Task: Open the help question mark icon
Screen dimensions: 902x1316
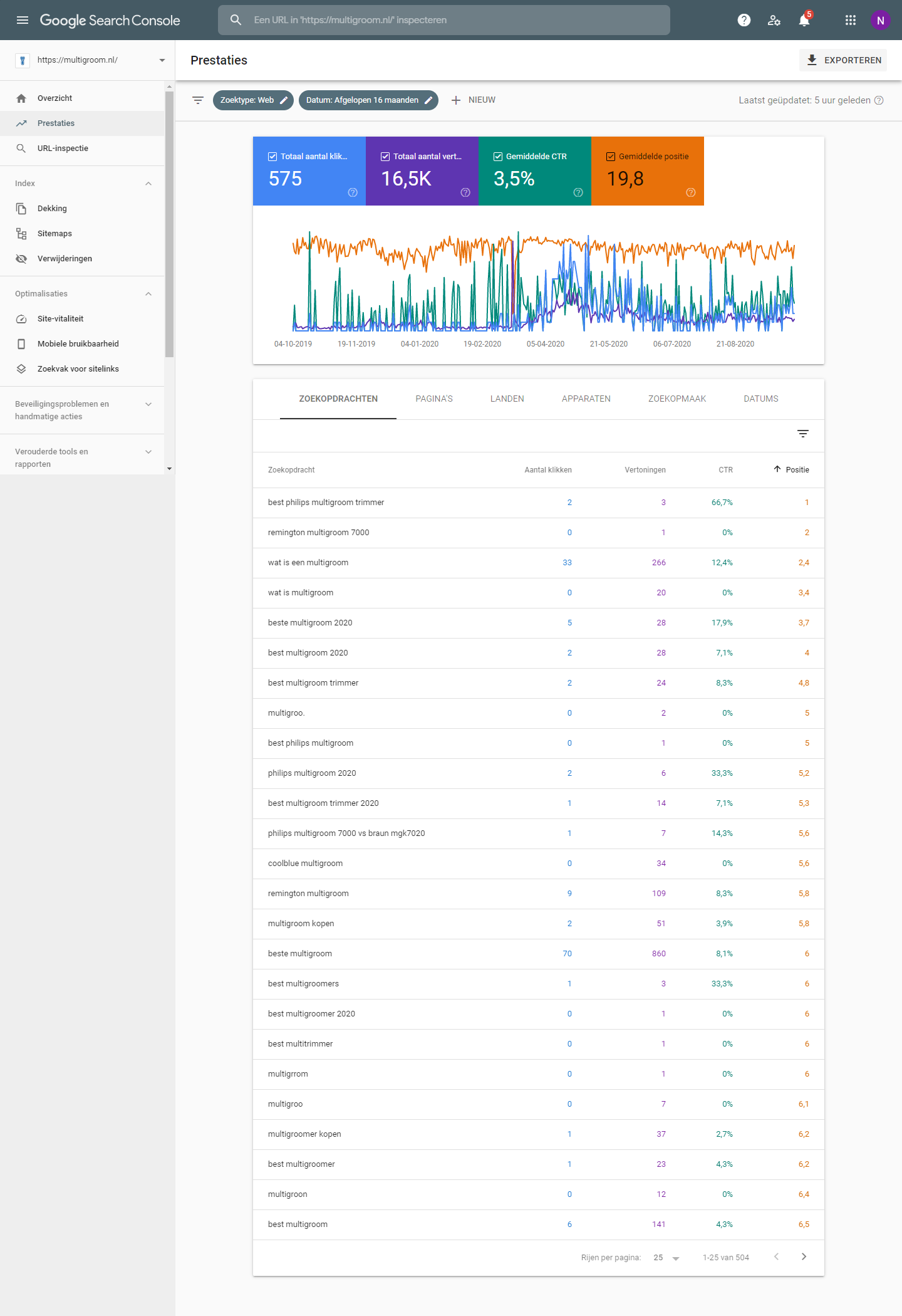Action: (x=744, y=20)
